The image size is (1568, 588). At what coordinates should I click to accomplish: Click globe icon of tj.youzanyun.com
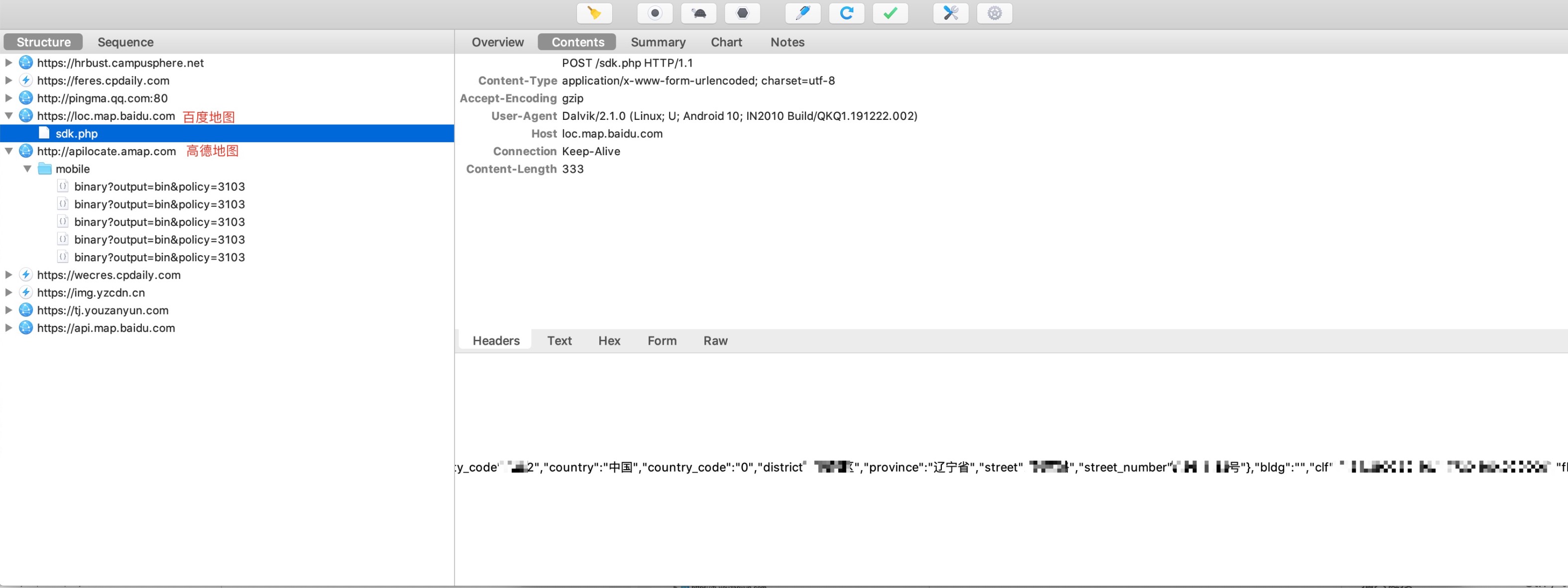[25, 310]
